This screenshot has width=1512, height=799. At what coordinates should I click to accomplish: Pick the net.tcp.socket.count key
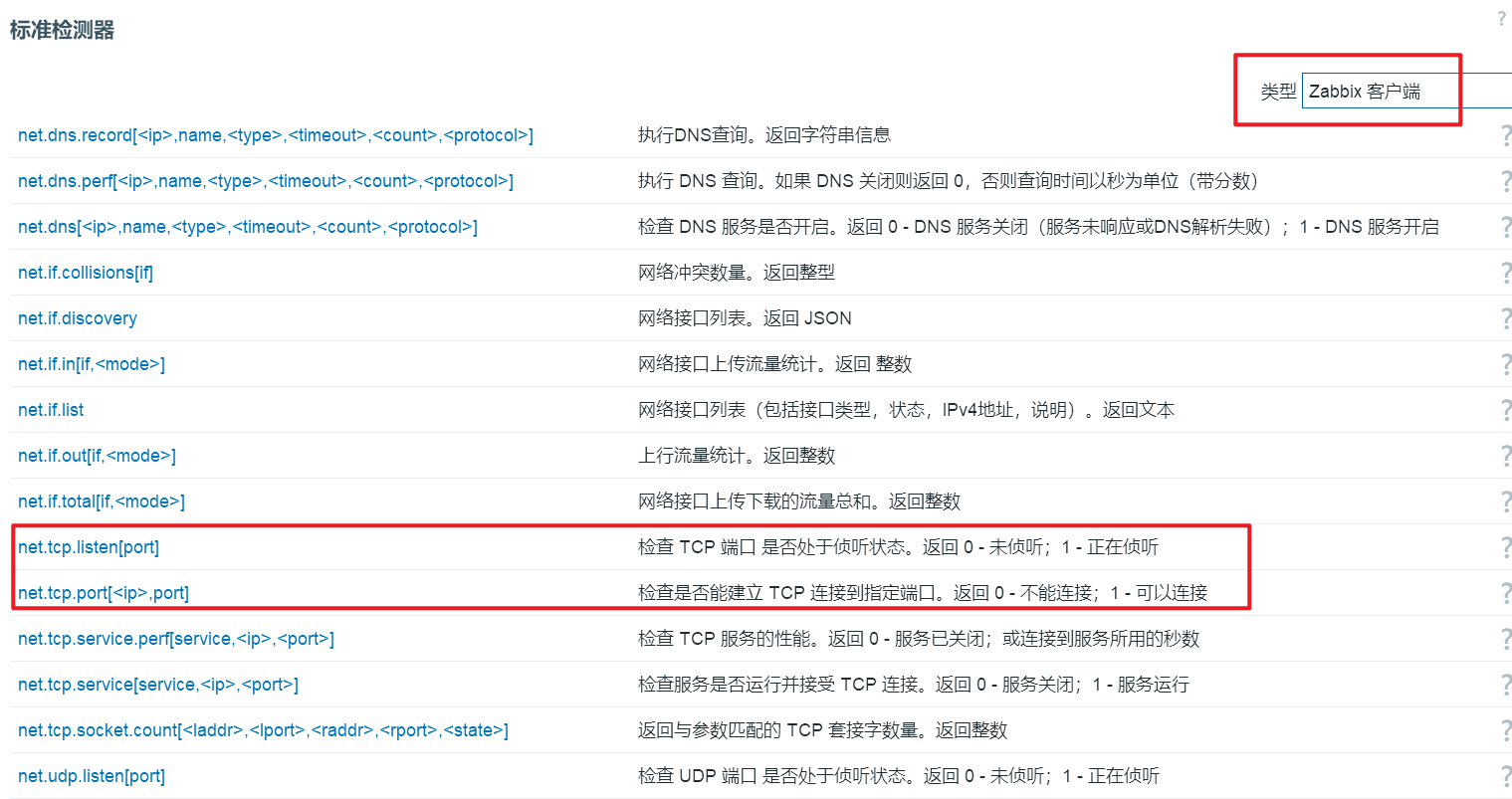[263, 730]
